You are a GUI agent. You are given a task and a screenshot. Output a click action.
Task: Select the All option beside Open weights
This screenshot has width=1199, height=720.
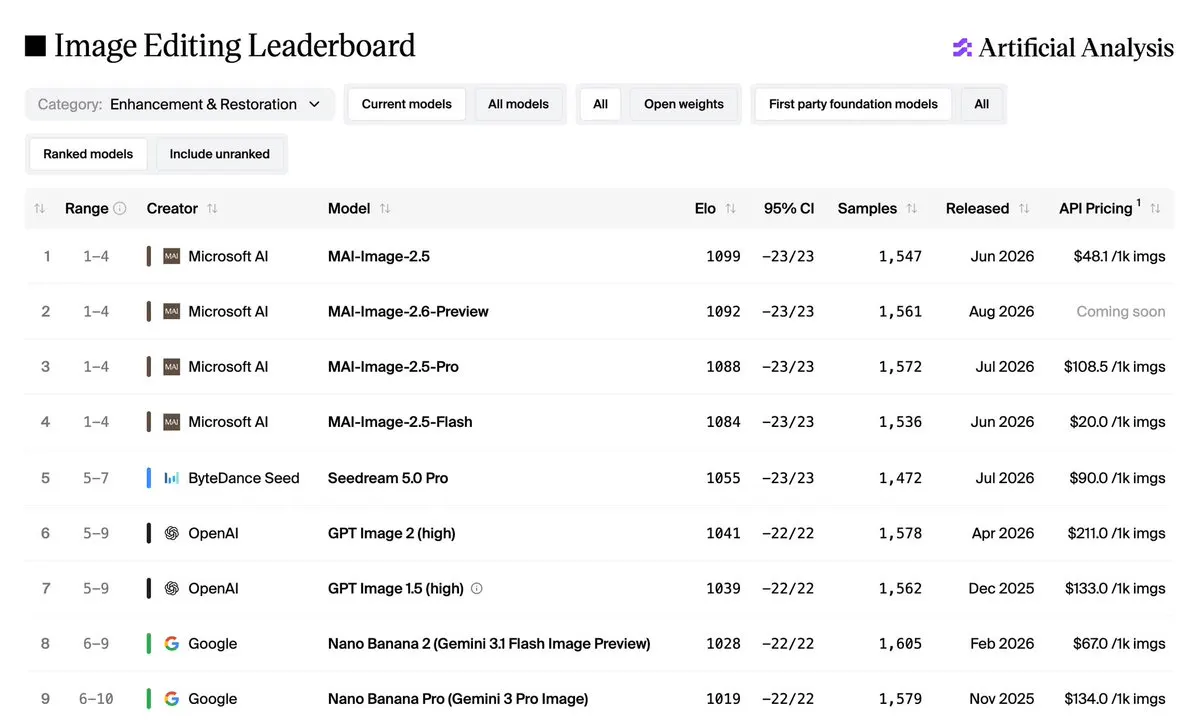(x=600, y=104)
